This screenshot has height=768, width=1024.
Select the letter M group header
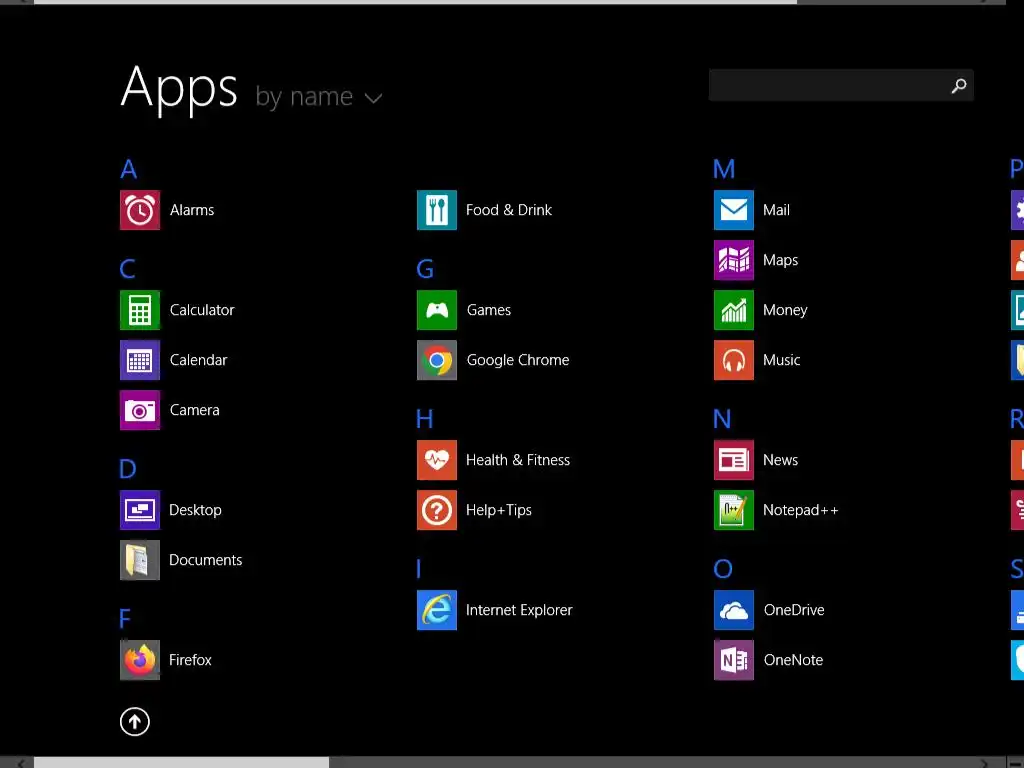[724, 169]
